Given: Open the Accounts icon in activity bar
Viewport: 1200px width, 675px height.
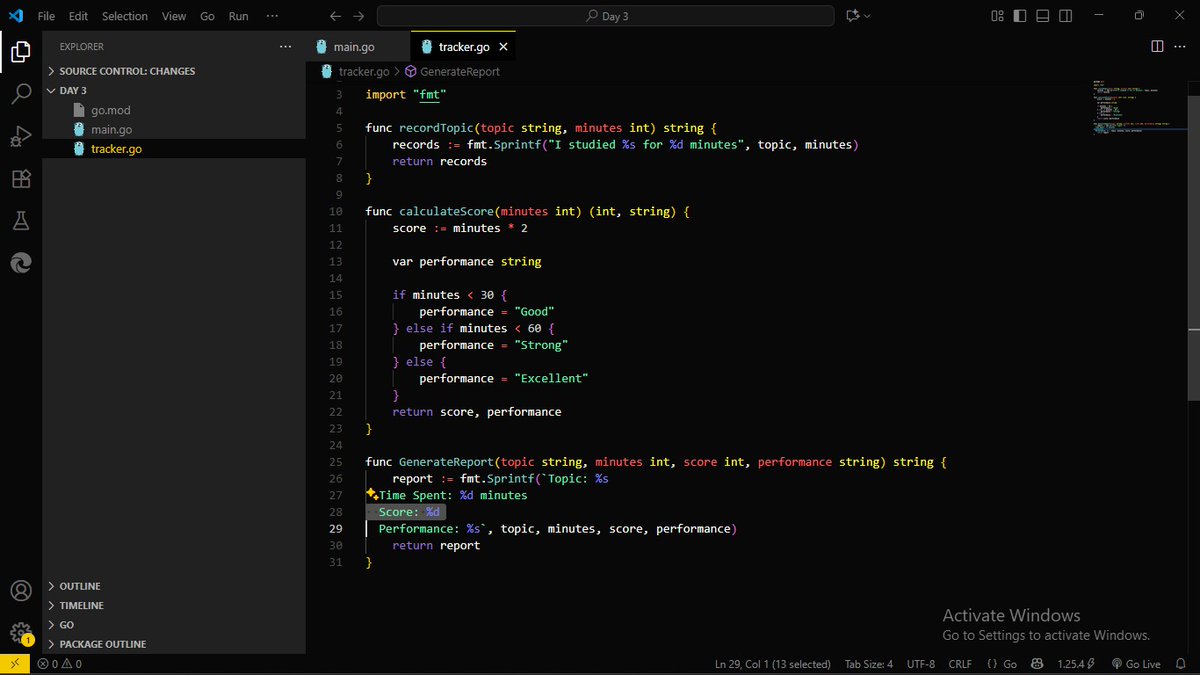Looking at the screenshot, I should click(x=21, y=590).
